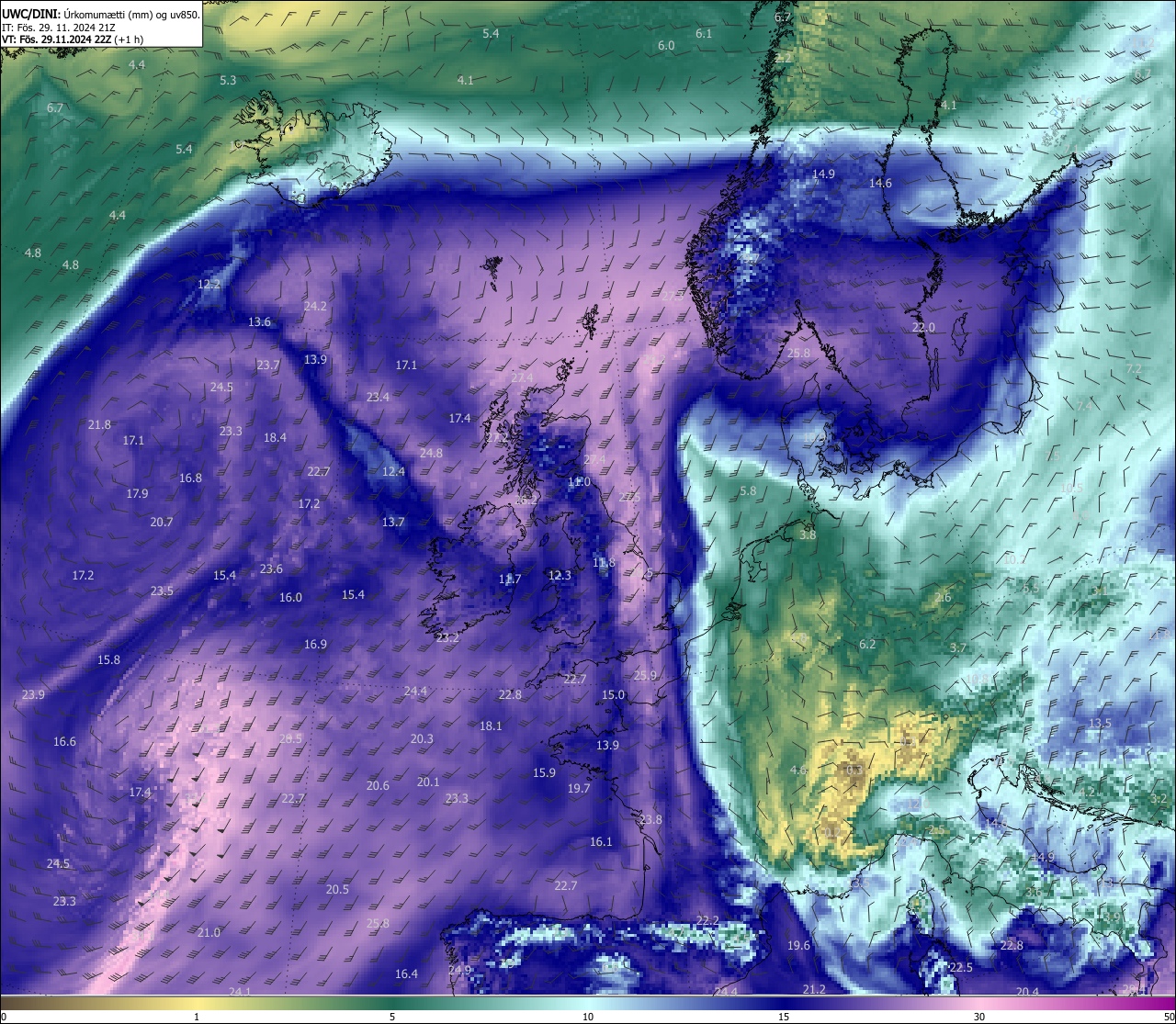Click the 23.4 map value
The height and width of the screenshot is (1024, 1176).
pos(378,398)
